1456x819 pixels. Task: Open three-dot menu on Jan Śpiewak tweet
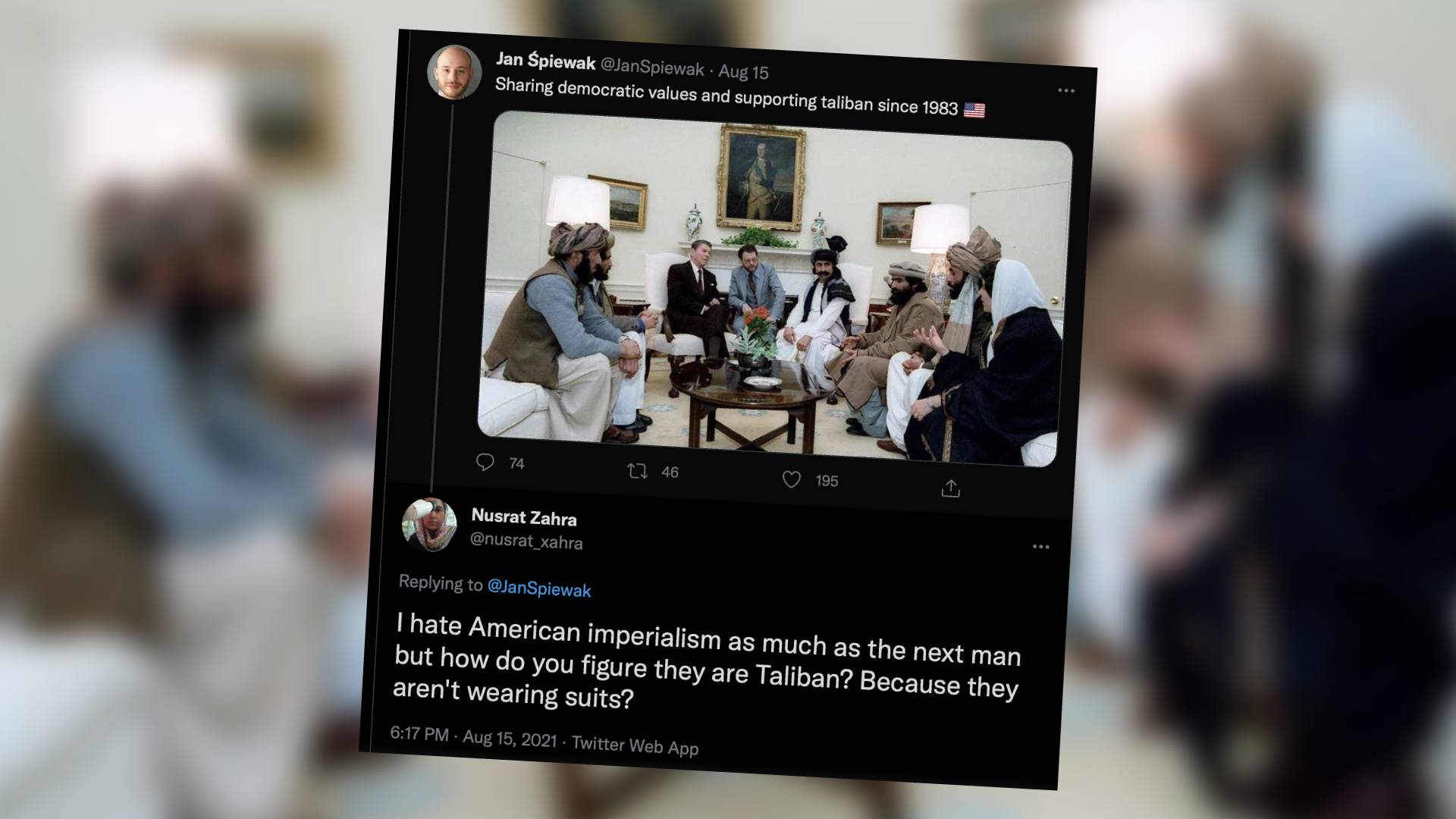1066,90
